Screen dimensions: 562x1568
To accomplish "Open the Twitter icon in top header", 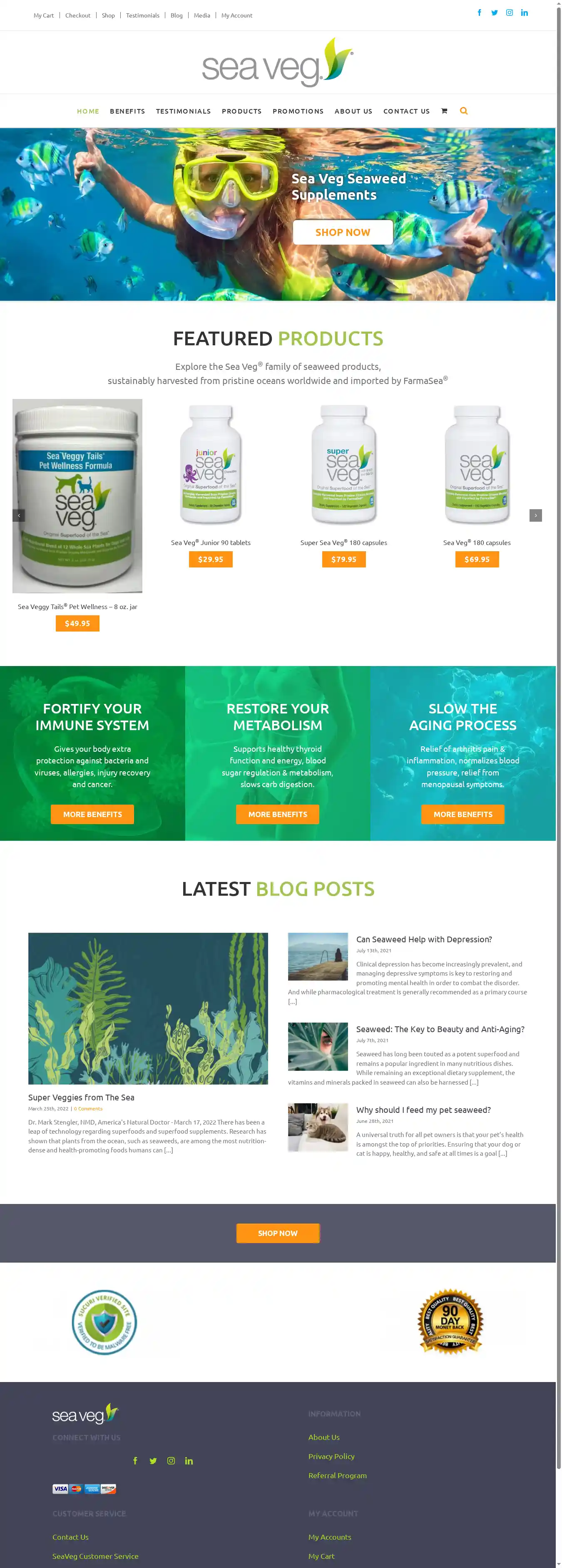I will pyautogui.click(x=495, y=13).
